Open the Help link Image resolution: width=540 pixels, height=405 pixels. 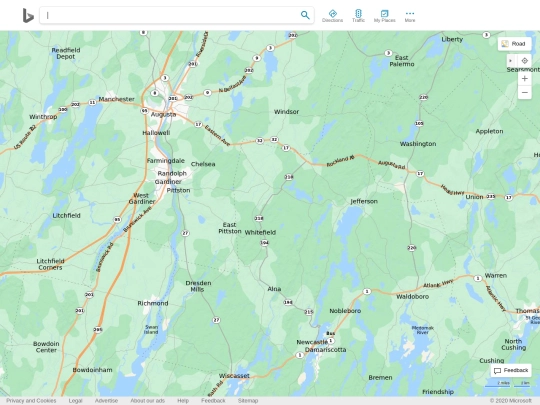pyautogui.click(x=183, y=401)
